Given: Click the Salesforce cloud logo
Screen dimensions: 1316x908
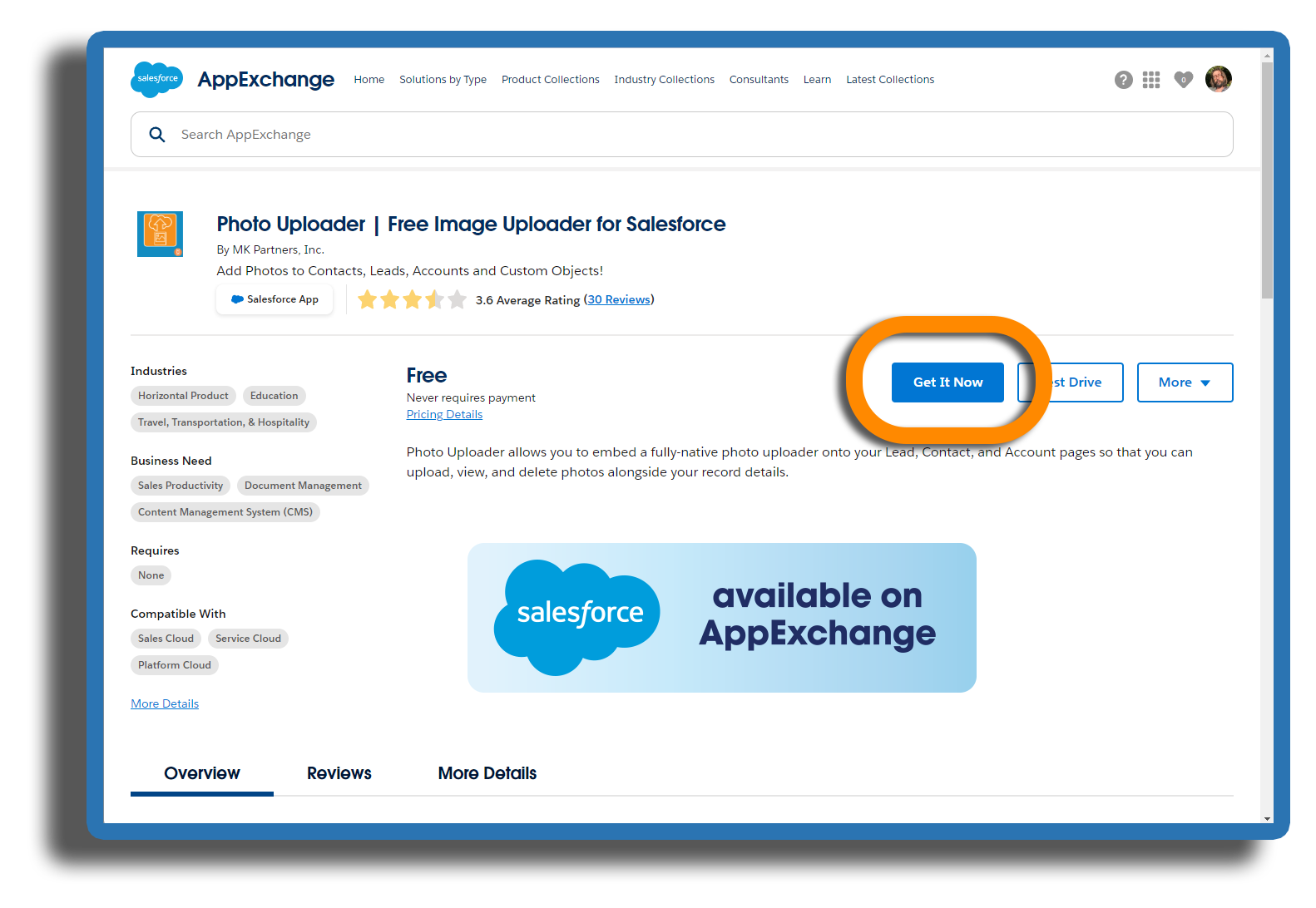Looking at the screenshot, I should click(x=156, y=79).
